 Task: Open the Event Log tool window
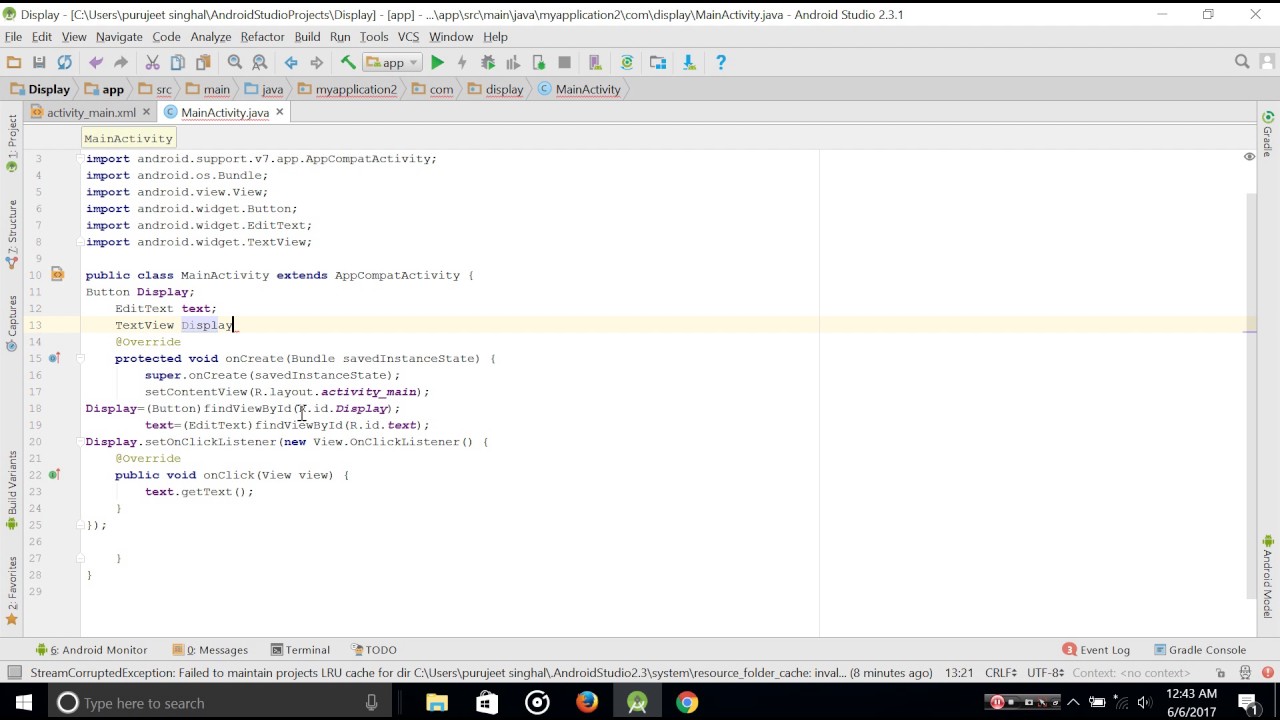coord(1096,650)
